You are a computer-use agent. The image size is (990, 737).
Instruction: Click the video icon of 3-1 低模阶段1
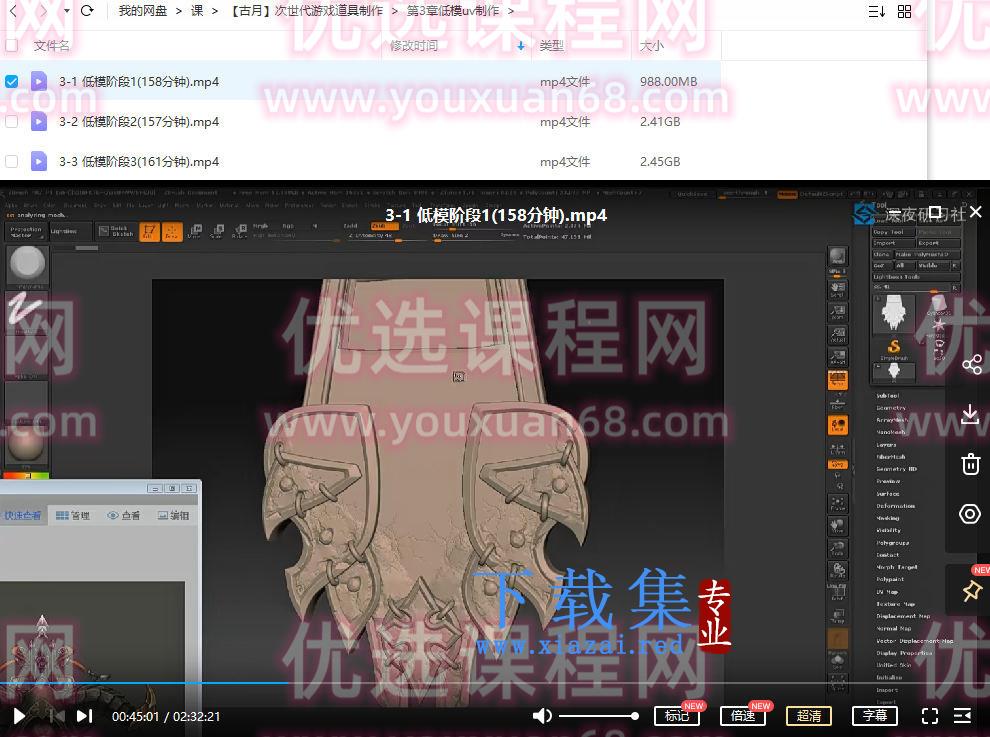[39, 81]
